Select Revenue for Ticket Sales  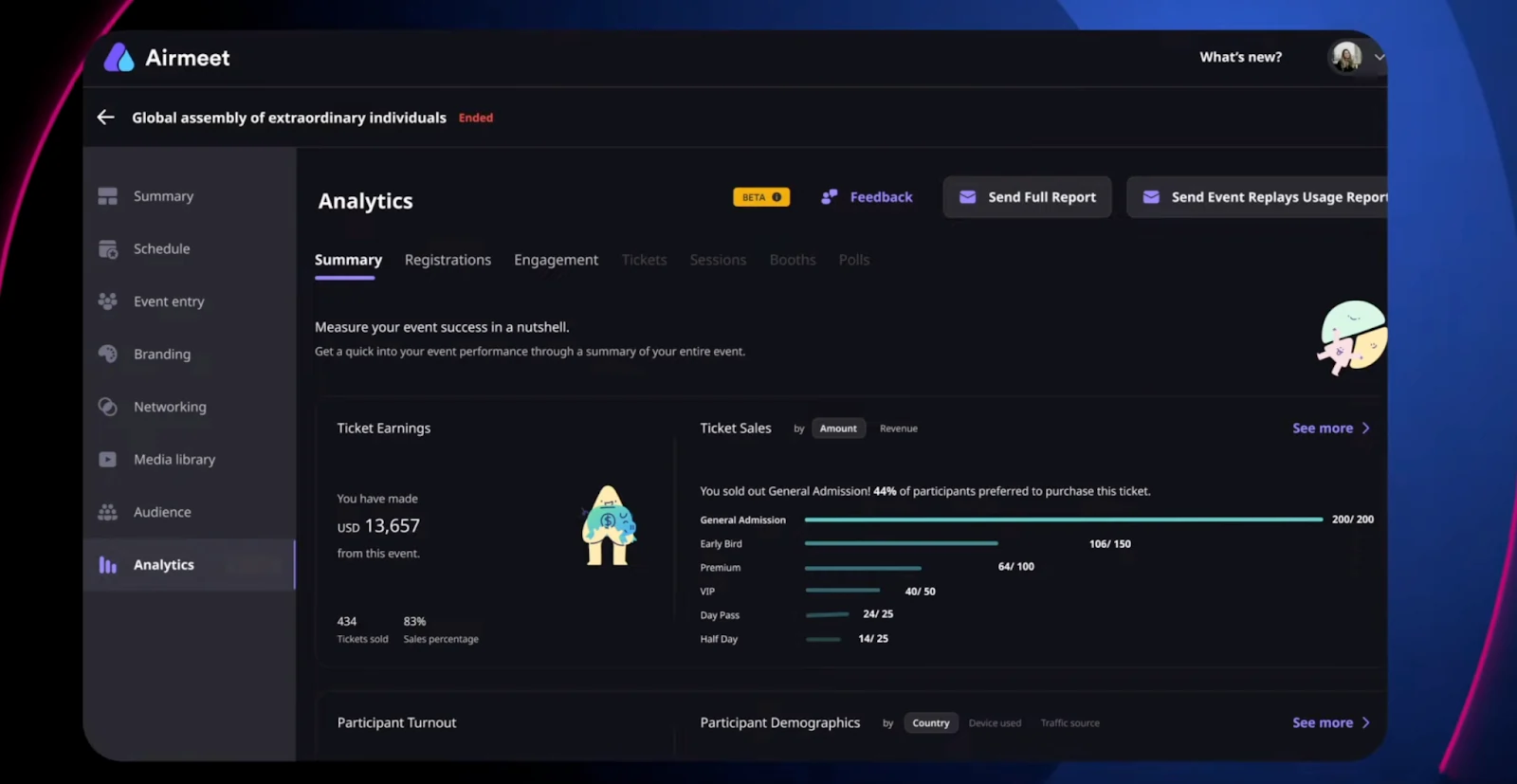(898, 428)
